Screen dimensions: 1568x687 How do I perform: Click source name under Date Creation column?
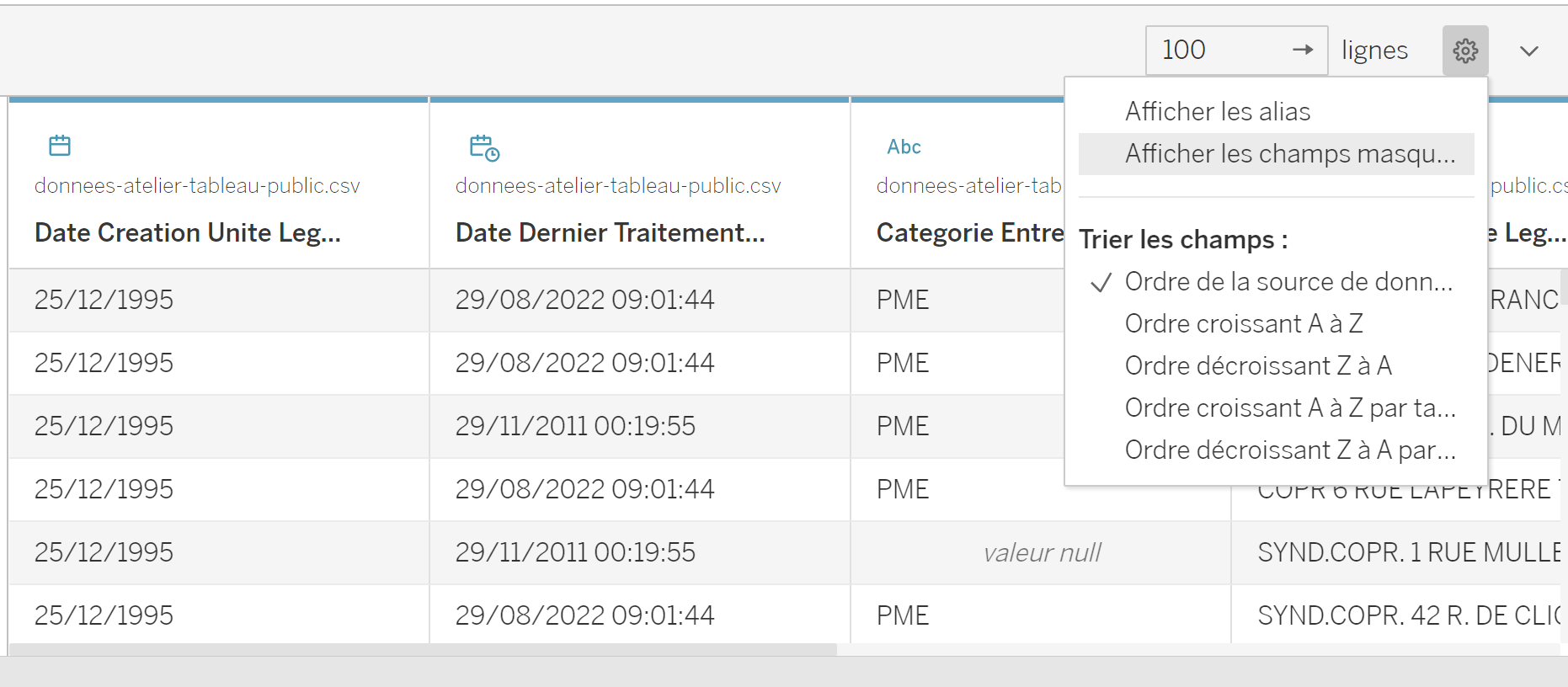pos(197,186)
